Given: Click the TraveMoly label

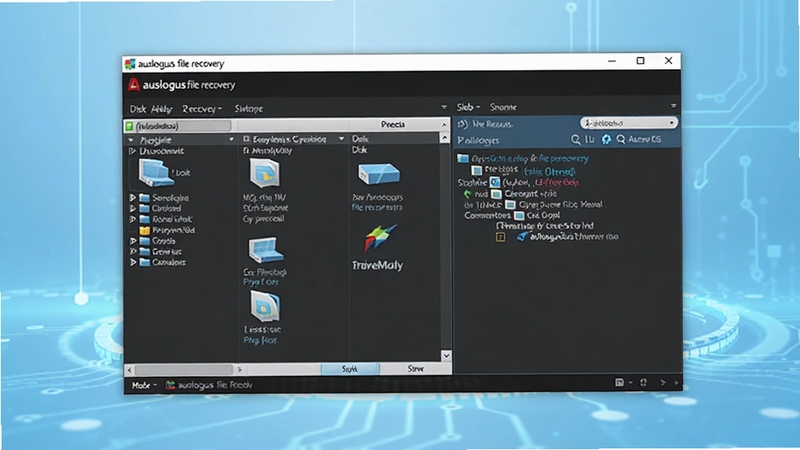Looking at the screenshot, I should click(378, 265).
